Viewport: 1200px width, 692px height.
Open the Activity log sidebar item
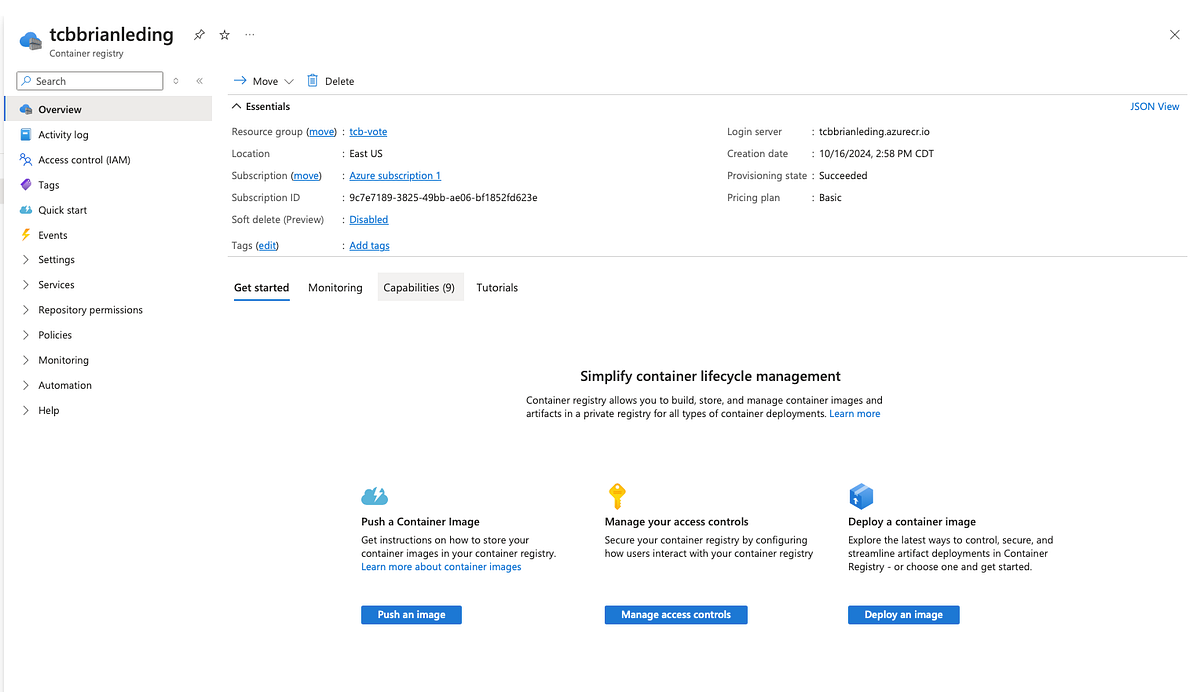pos(63,134)
